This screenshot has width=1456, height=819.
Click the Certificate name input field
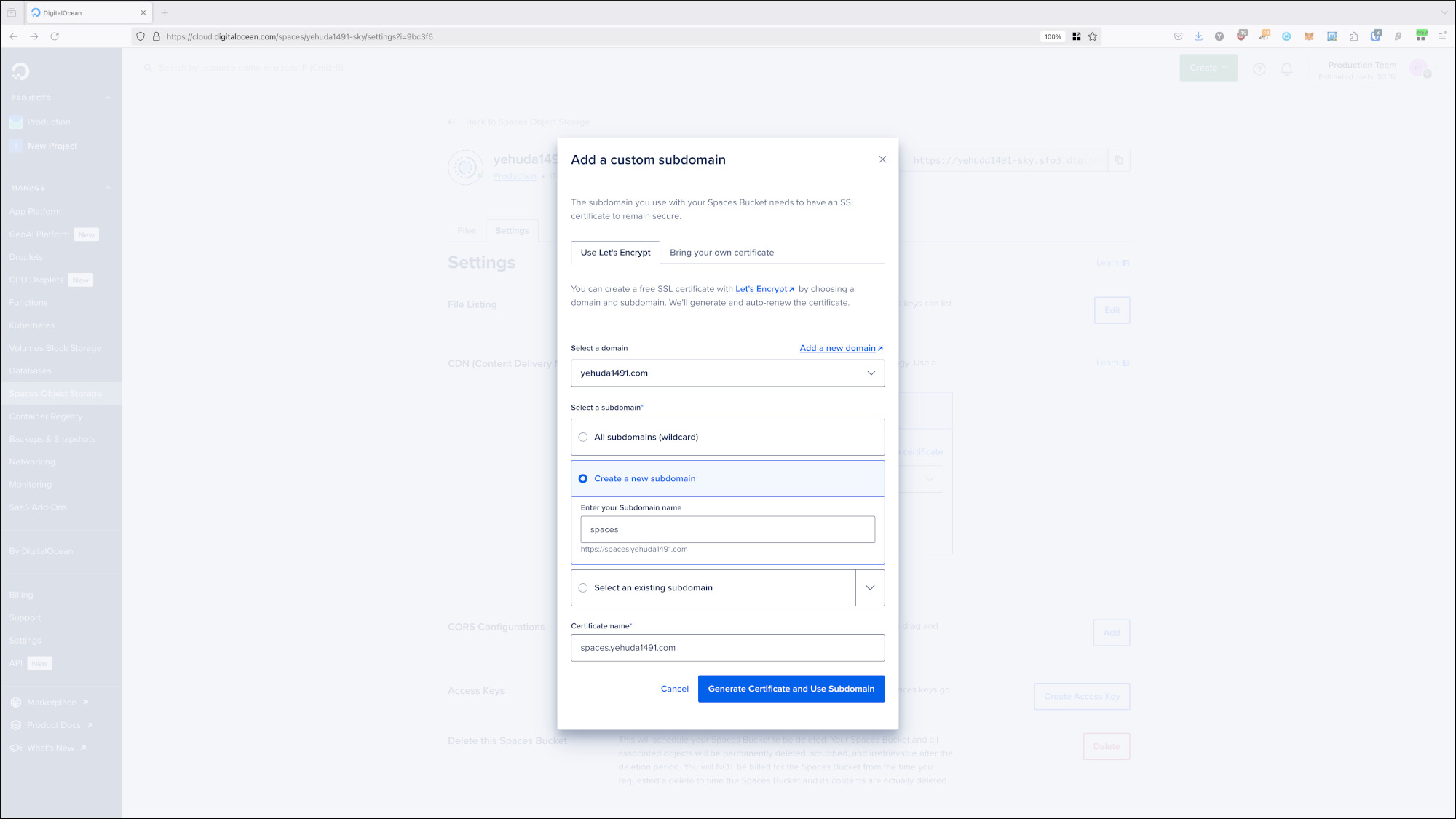pos(727,648)
